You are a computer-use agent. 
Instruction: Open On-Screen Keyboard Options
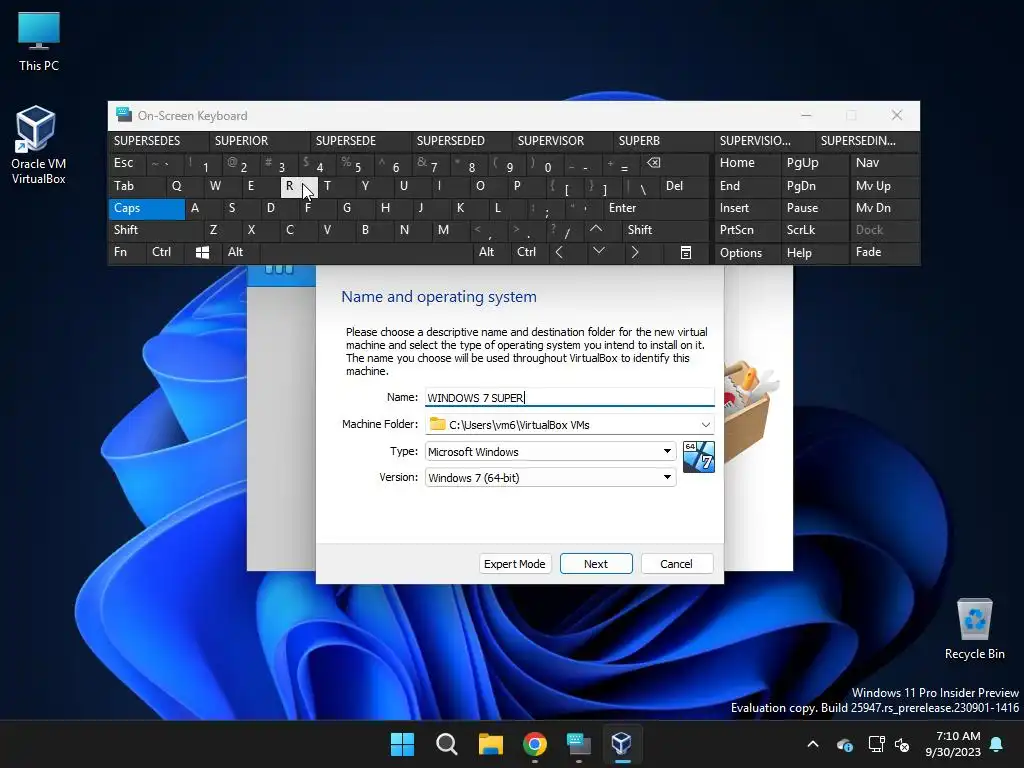click(x=748, y=253)
